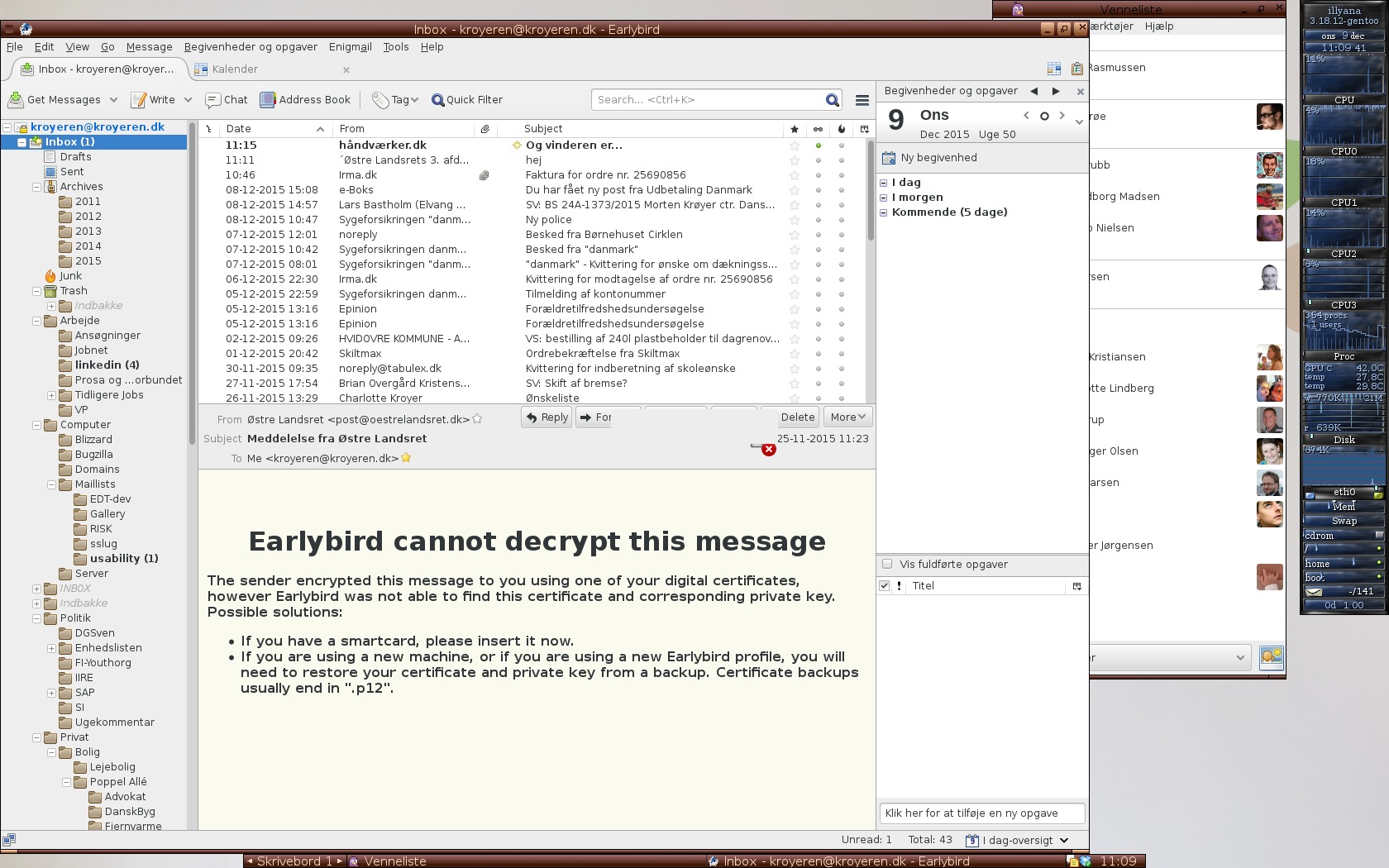Open the hamburger application menu
Viewport: 1389px width, 868px height.
tap(862, 100)
